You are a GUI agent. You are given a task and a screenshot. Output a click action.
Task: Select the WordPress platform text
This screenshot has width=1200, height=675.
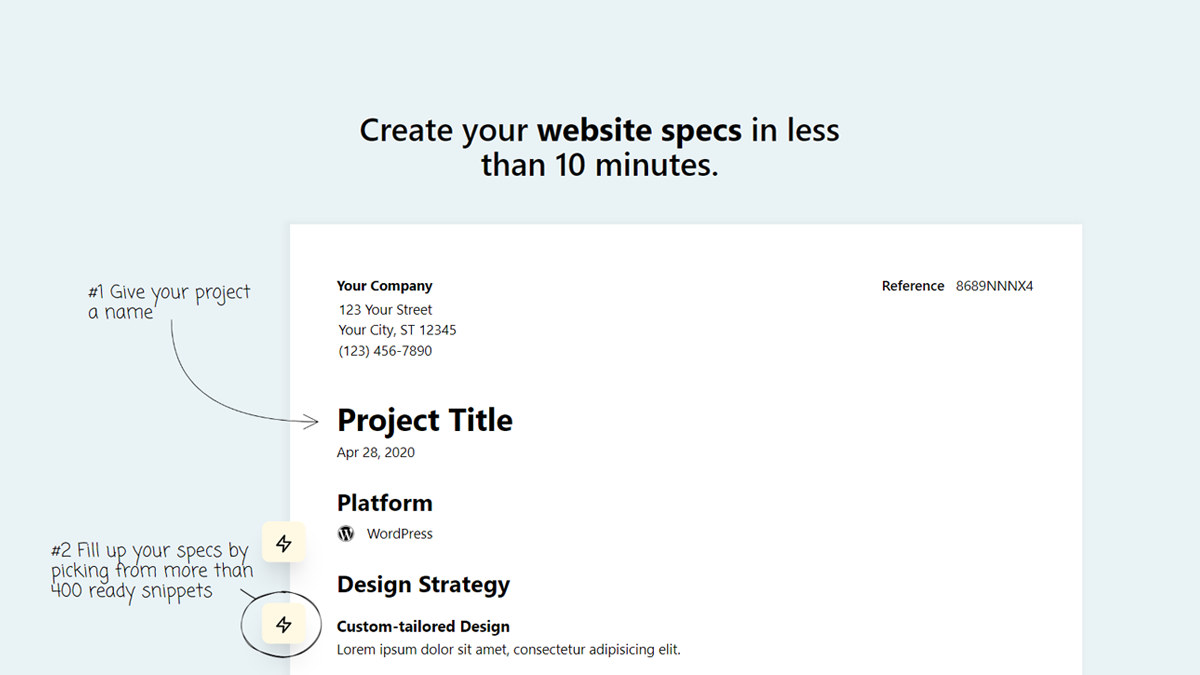(x=400, y=534)
